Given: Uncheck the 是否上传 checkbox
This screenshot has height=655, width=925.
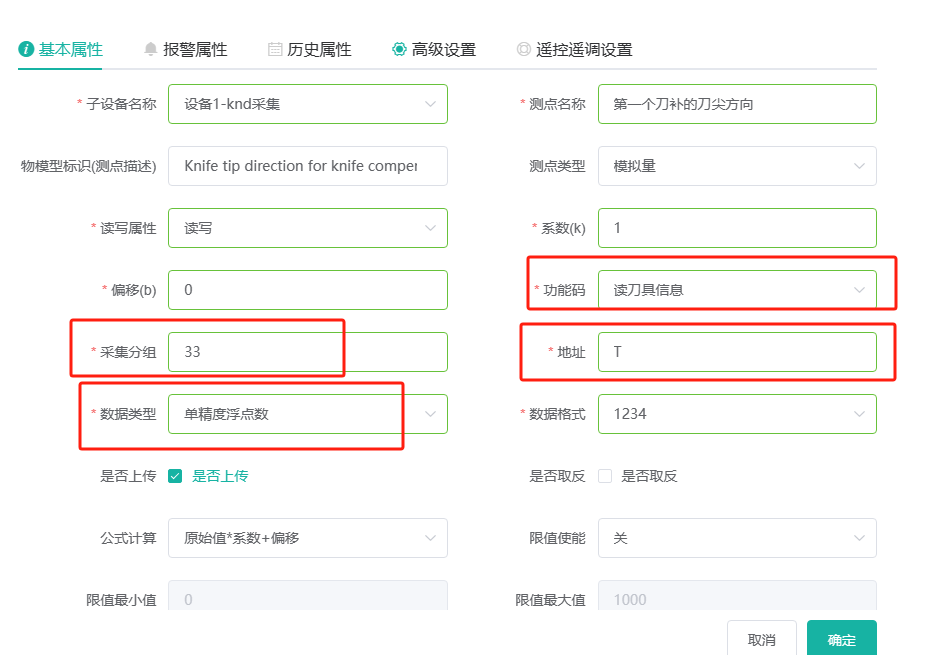Looking at the screenshot, I should click(x=175, y=476).
